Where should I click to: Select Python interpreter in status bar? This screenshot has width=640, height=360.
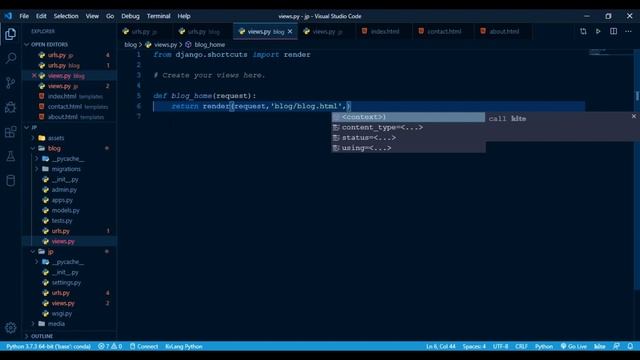(x=48, y=347)
